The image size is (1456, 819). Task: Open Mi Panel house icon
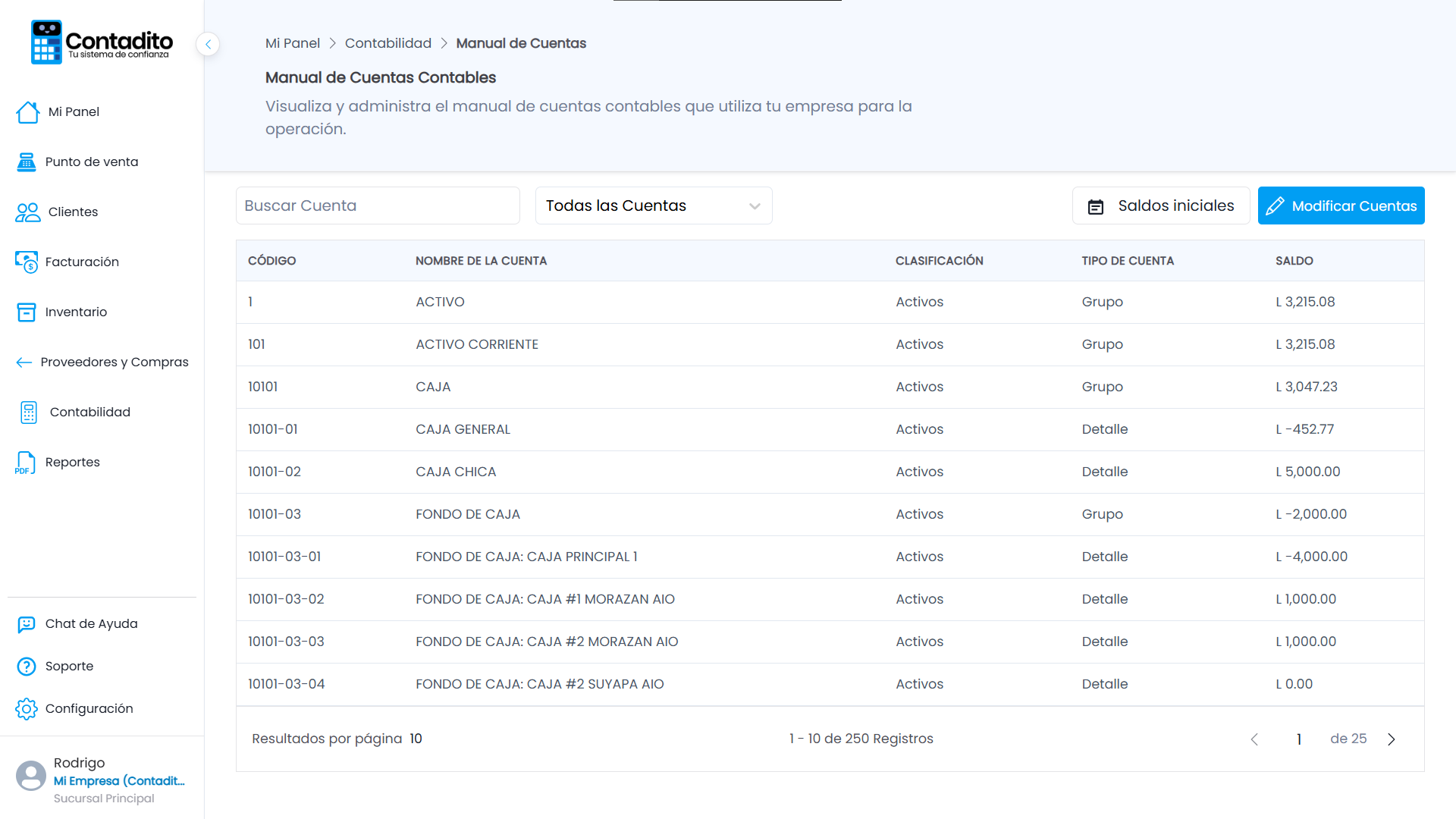(28, 112)
